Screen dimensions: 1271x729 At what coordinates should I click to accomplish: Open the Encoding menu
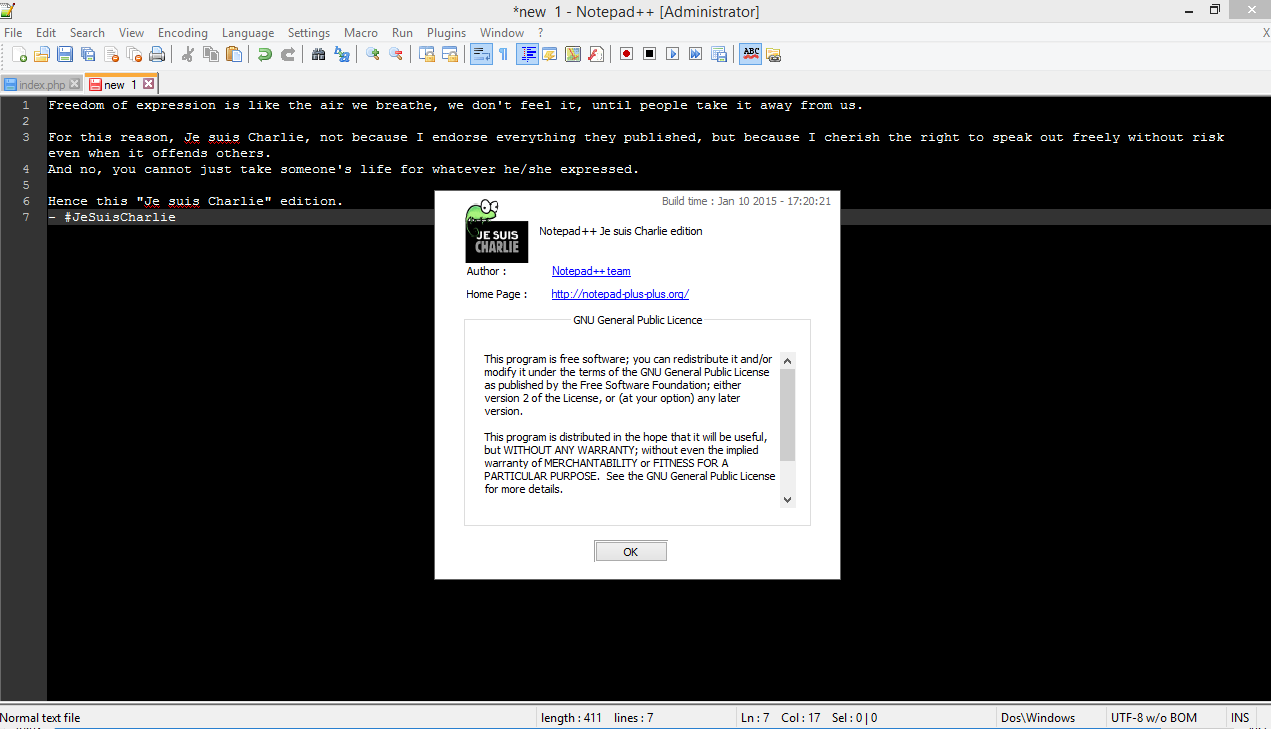click(183, 33)
